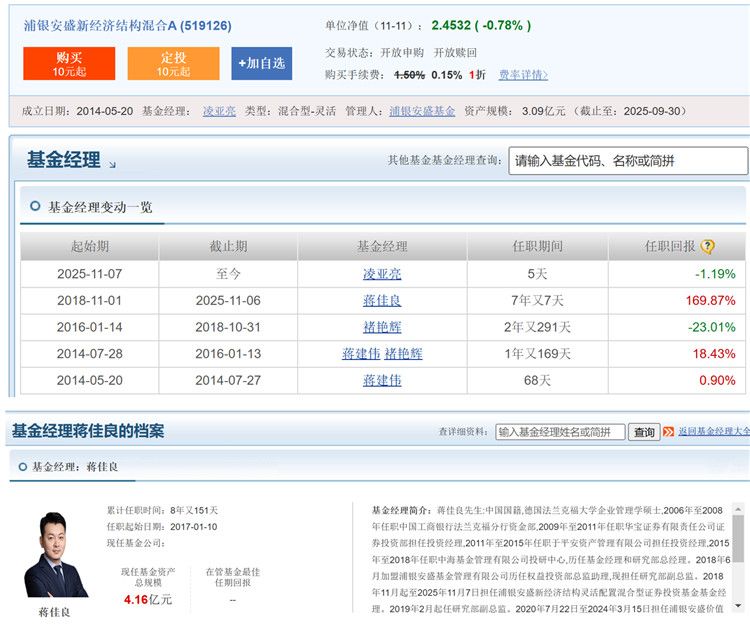Click the help question mark beside 任职回报
The height and width of the screenshot is (624, 750).
click(708, 246)
